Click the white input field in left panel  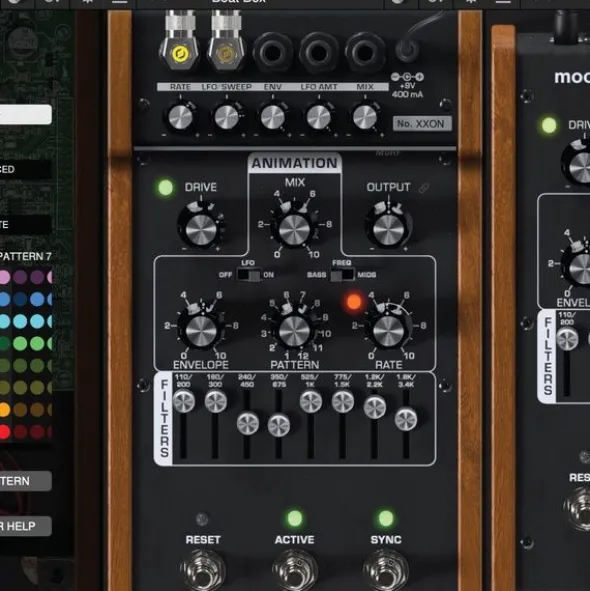coord(26,115)
